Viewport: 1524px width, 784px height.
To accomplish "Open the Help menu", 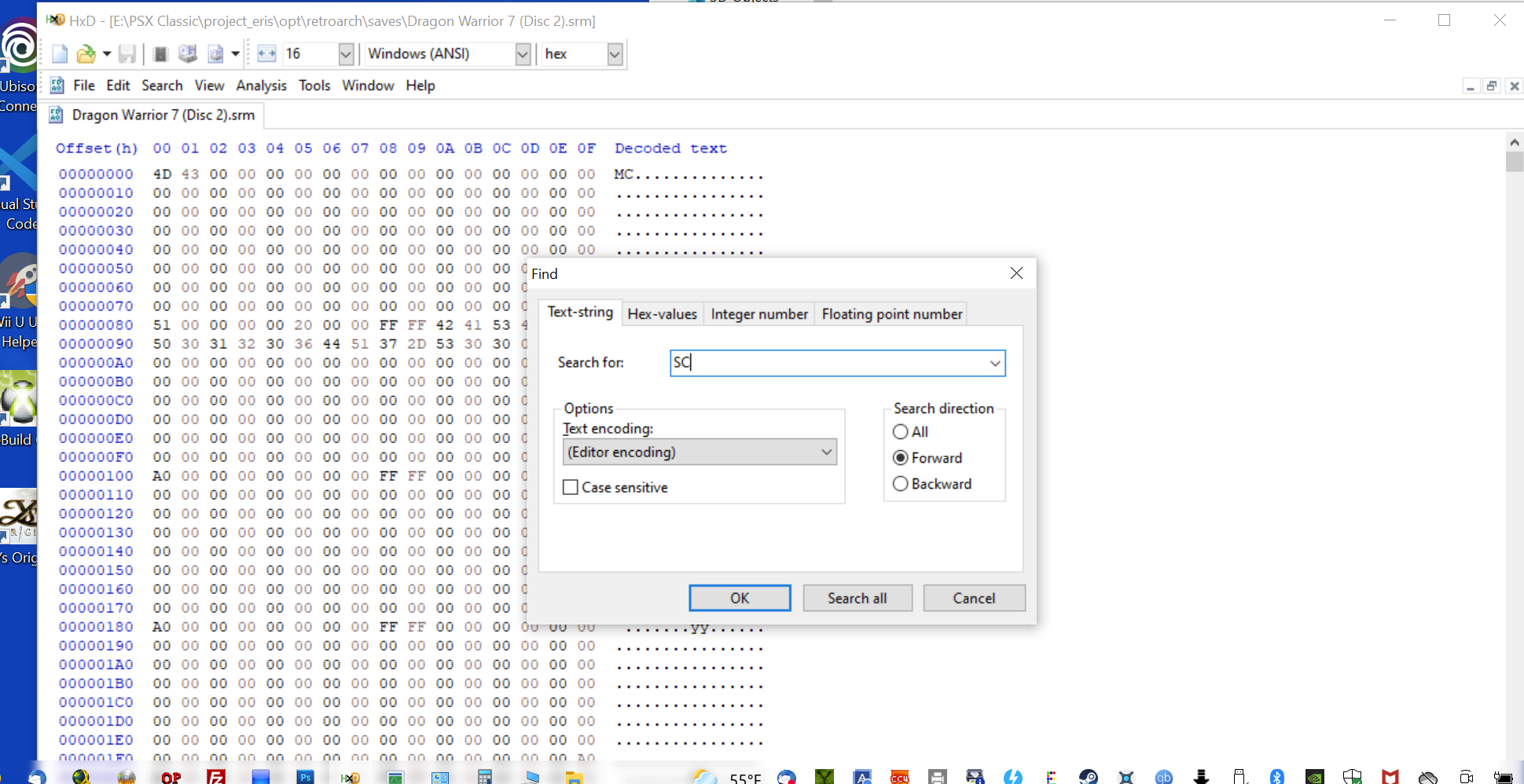I will (420, 85).
